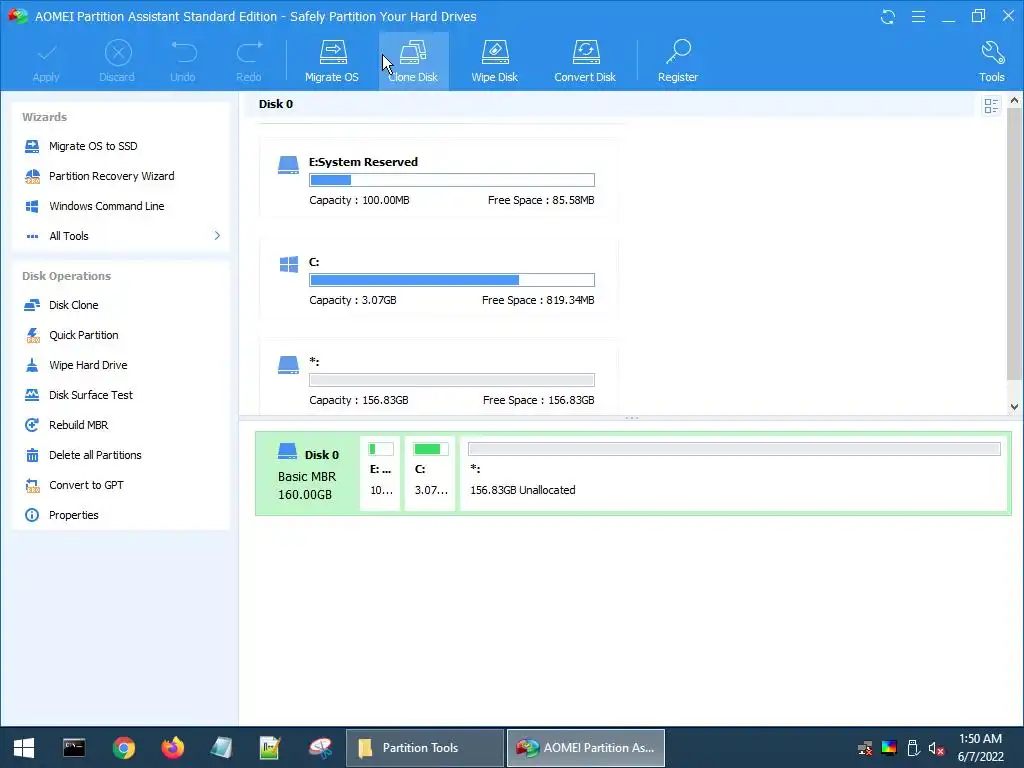Click the Partition Recovery Wizard icon
Screen dimensions: 1024x768
point(32,176)
